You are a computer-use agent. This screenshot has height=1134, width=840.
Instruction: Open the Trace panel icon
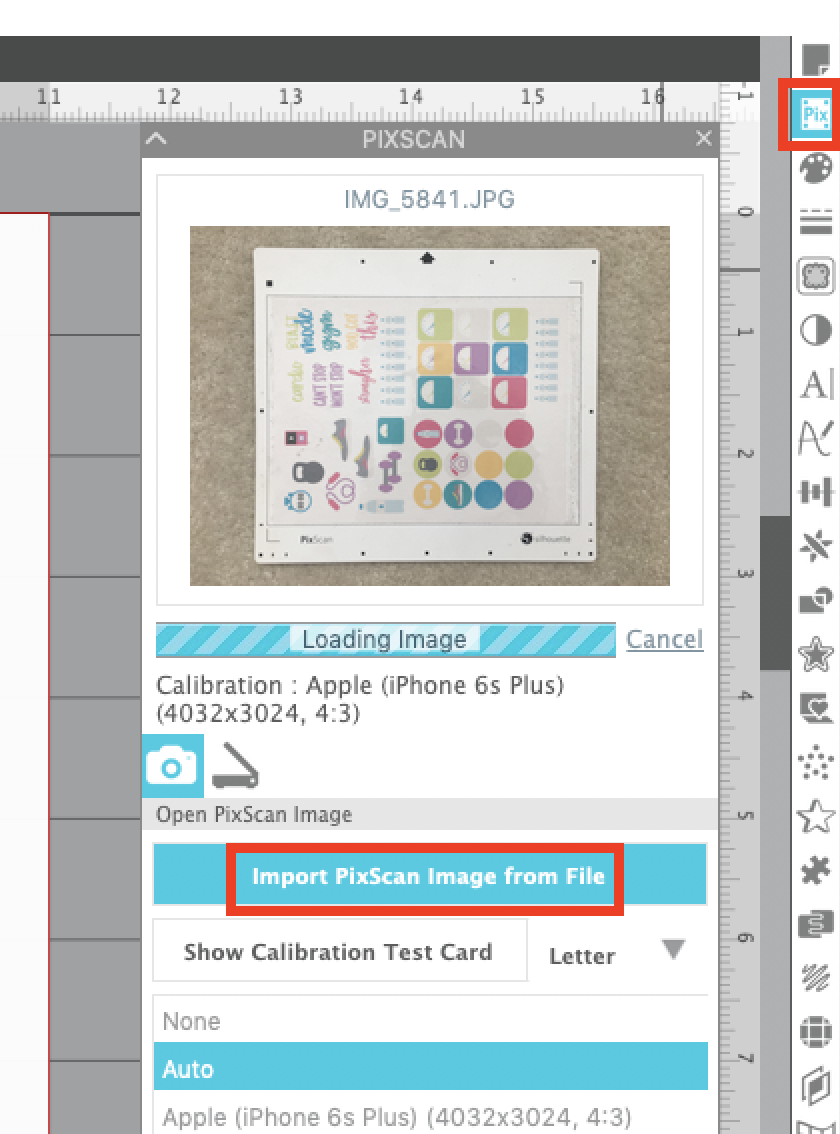point(815,276)
